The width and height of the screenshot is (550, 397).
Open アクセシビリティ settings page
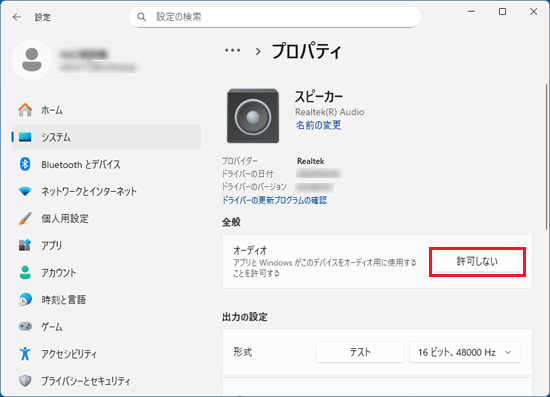pyautogui.click(x=106, y=354)
